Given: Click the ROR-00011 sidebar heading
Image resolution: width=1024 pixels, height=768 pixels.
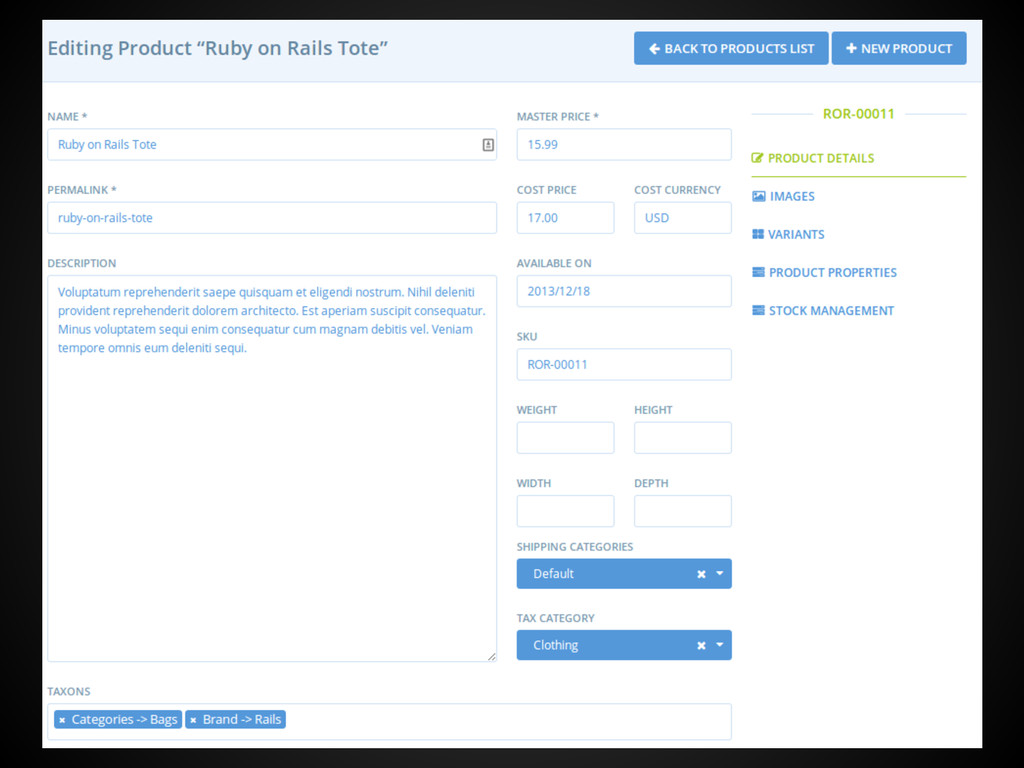Looking at the screenshot, I should point(858,114).
